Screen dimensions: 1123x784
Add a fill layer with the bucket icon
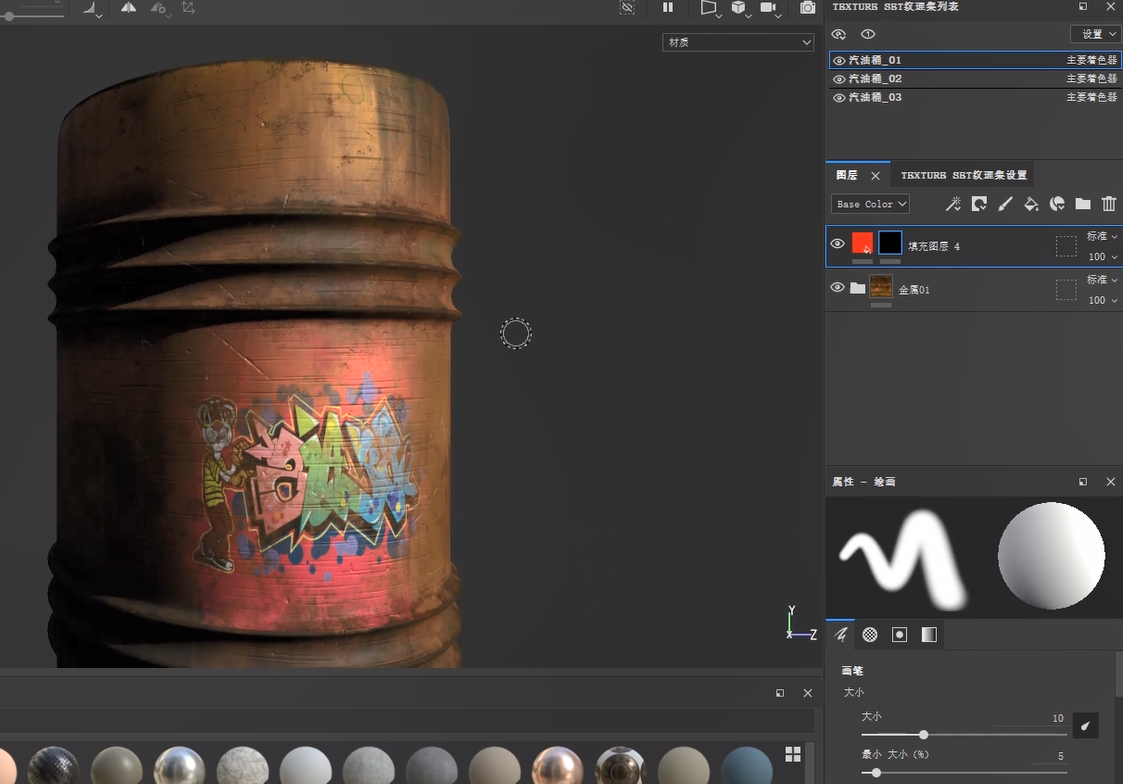tap(1031, 204)
